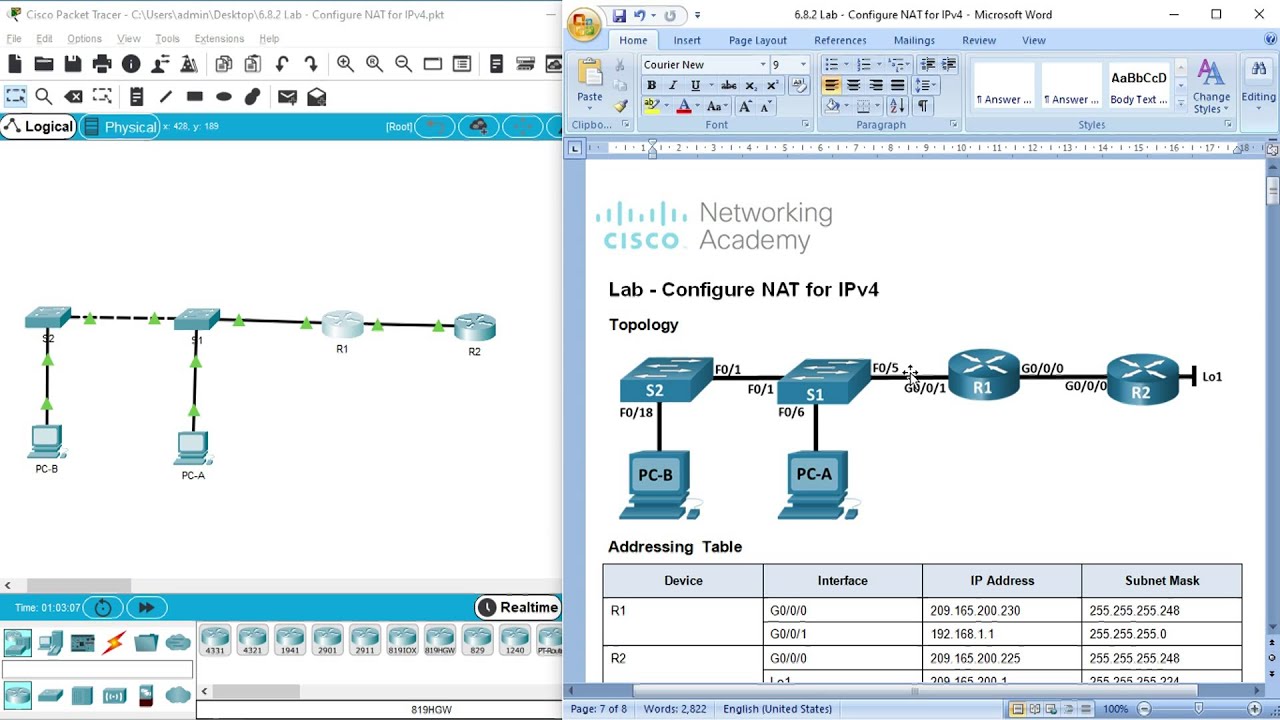Expand the Numbering list dropdown arrow

pos(879,65)
